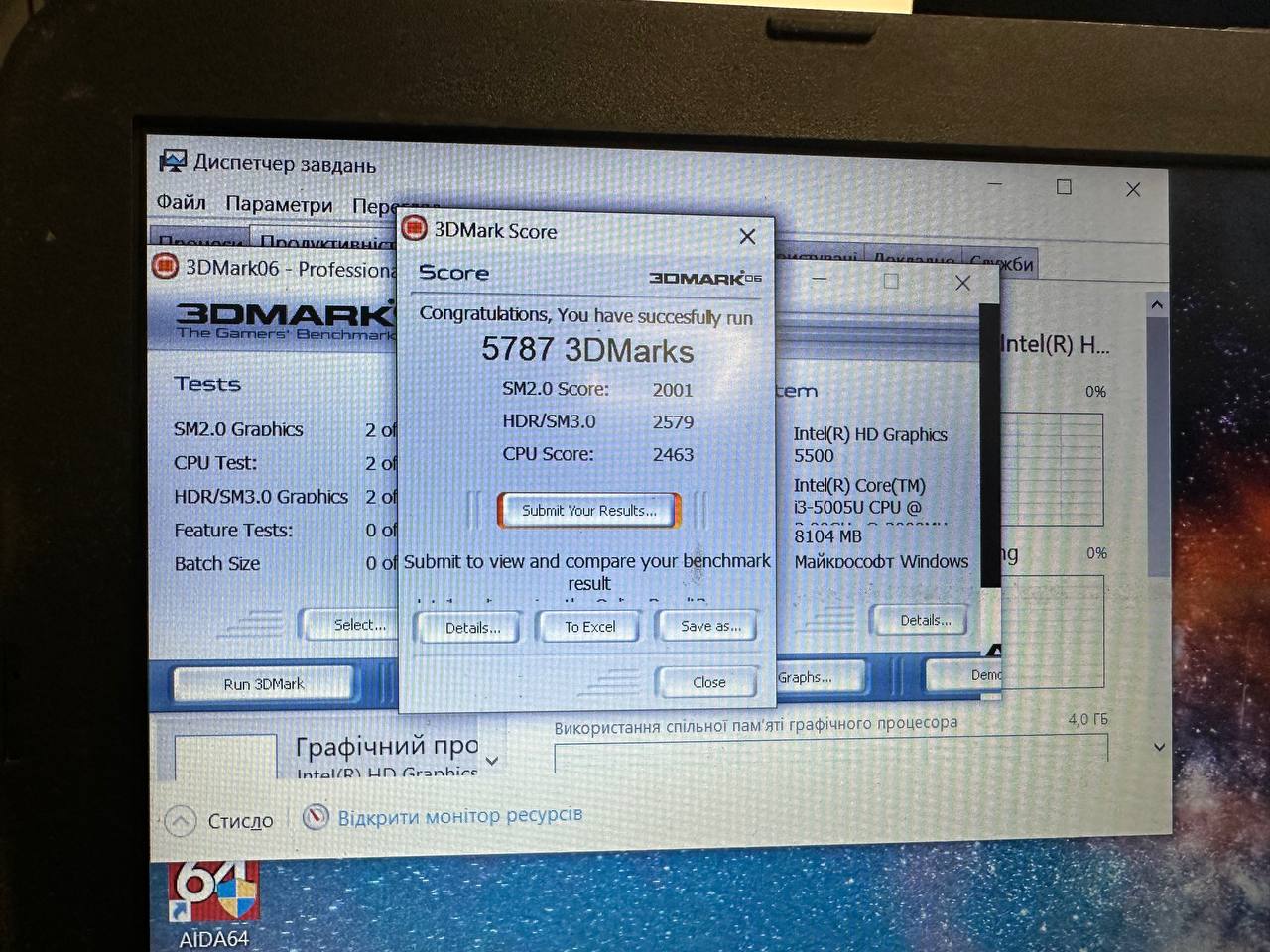
Task: Click the scrollbar up arrow in Task Manager
Action: click(1157, 305)
